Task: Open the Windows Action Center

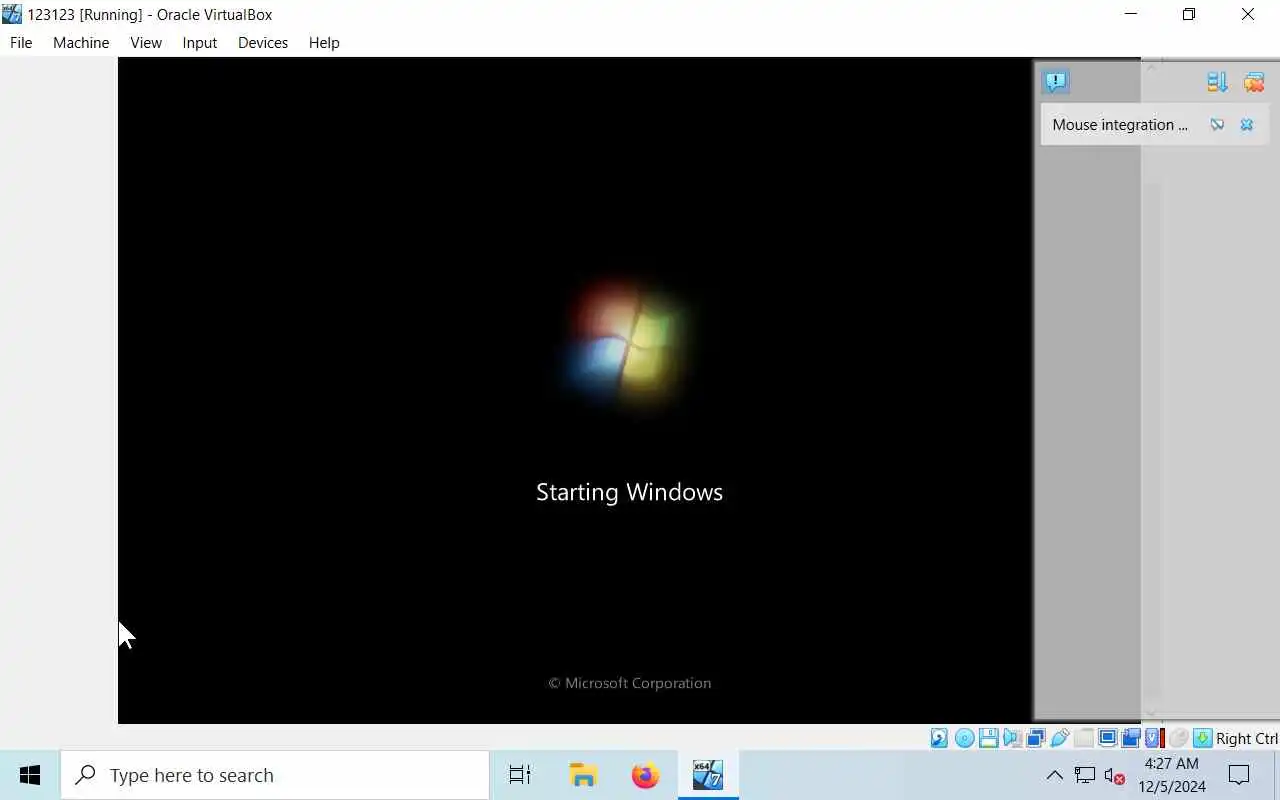Action: (1239, 775)
